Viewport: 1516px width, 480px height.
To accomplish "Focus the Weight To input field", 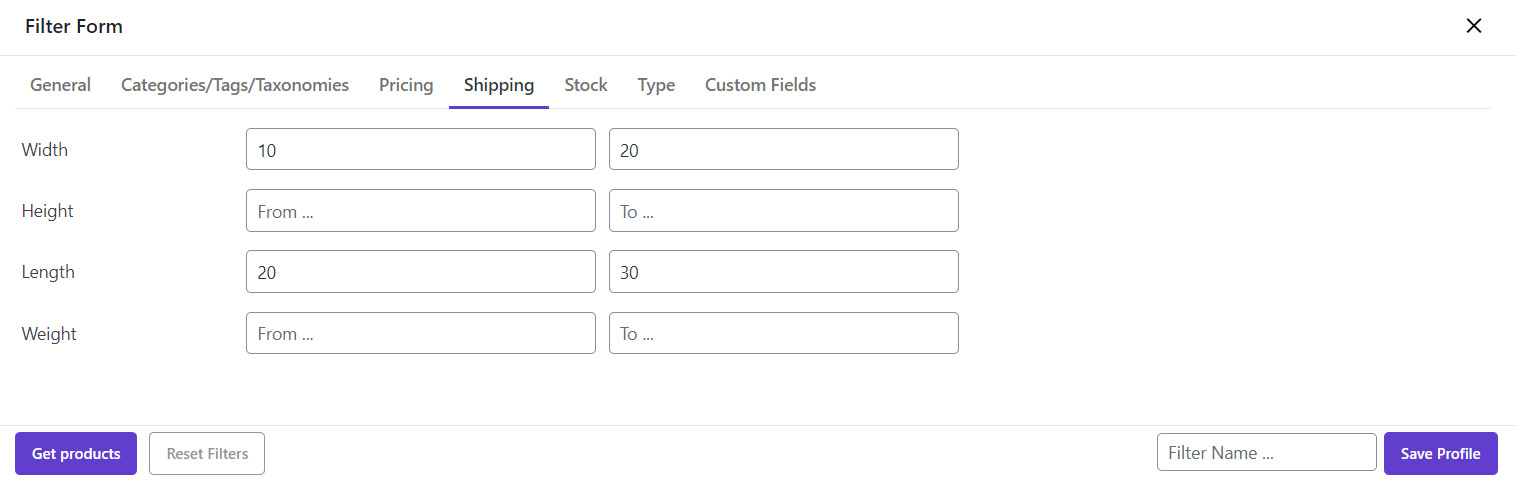I will (783, 333).
